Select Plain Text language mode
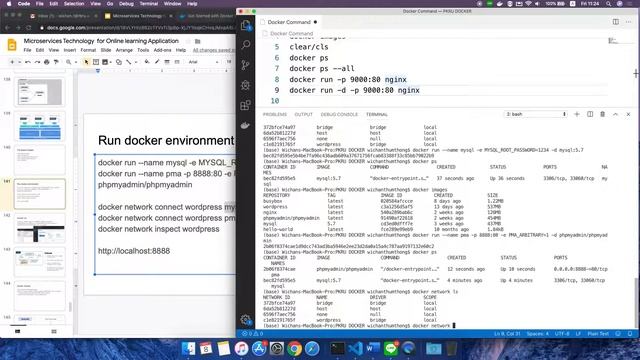640x360 pixels. pyautogui.click(x=598, y=334)
